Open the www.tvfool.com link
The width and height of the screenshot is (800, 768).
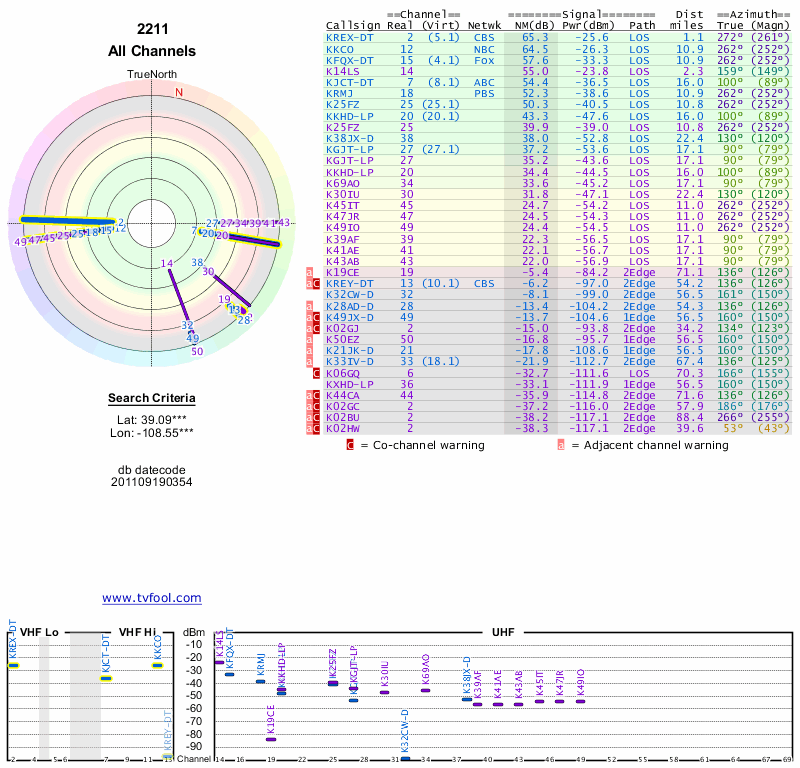coord(151,598)
